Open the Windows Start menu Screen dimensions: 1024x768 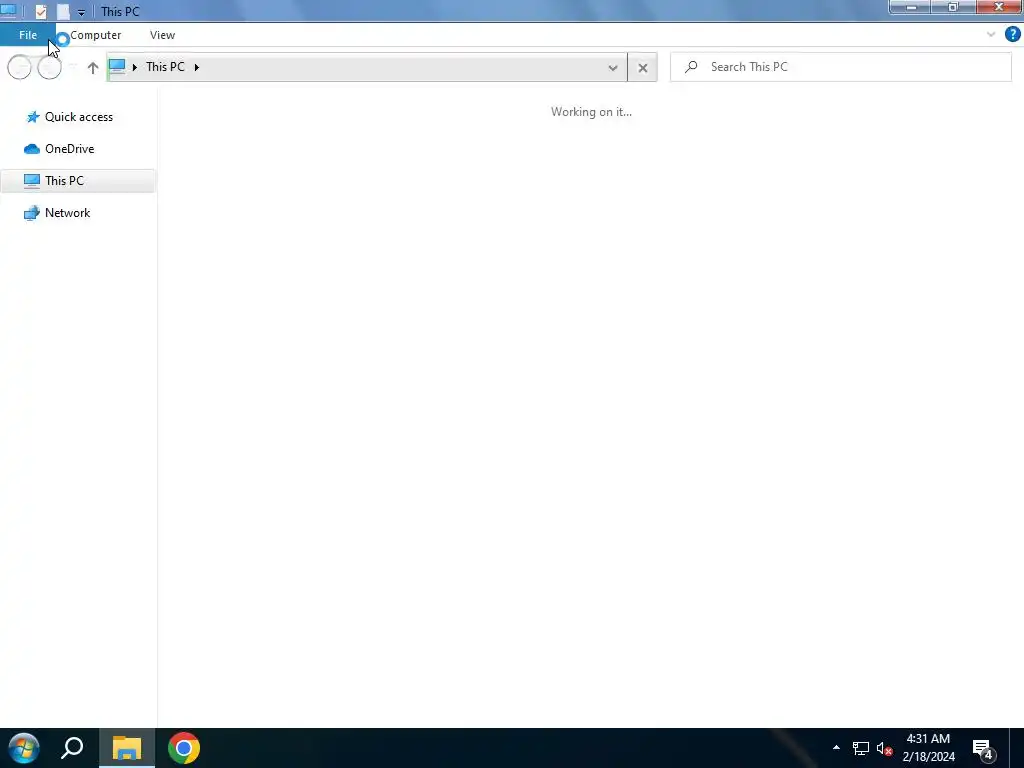point(24,748)
